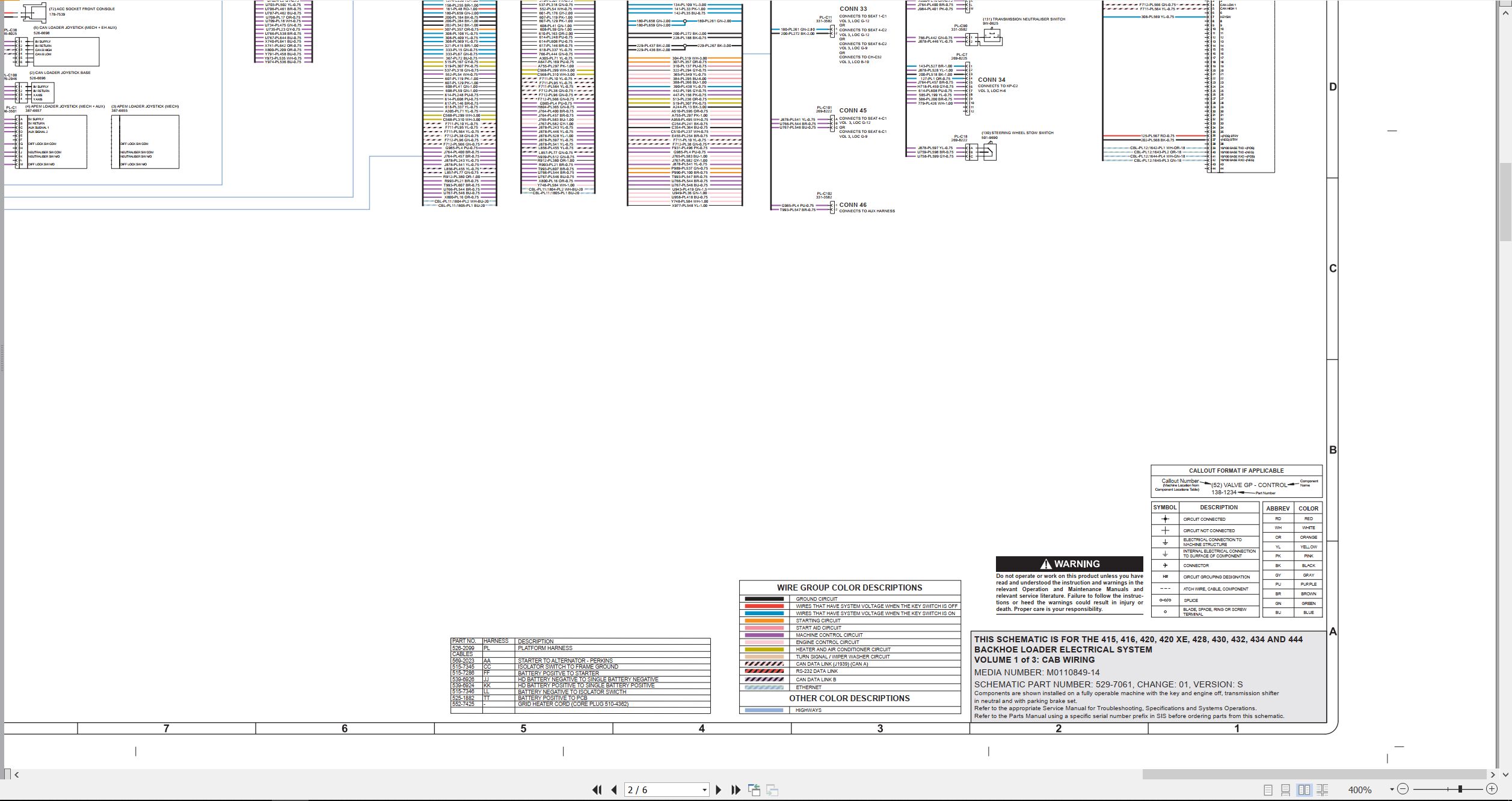Click the horizontal scrollbar thumb
The image size is (1512, 801).
click(x=1314, y=775)
